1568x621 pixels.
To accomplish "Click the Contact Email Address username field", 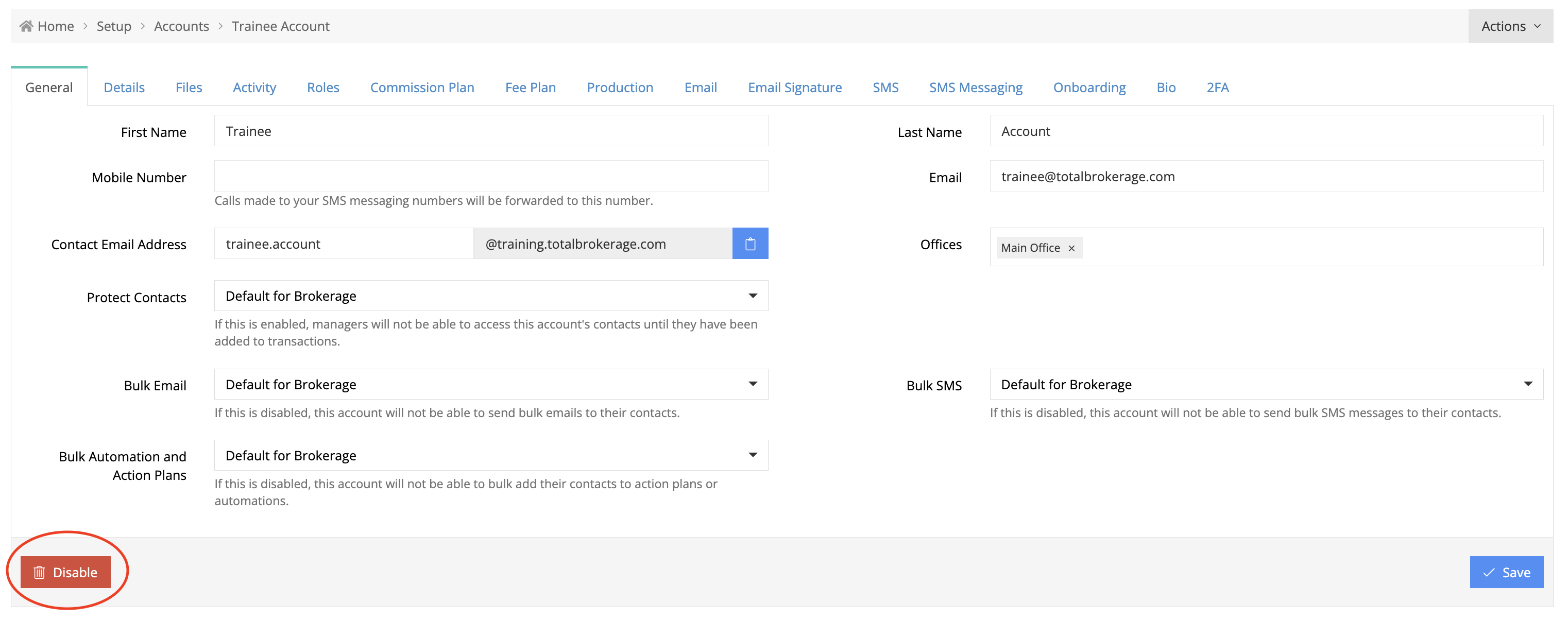I will click(x=343, y=243).
